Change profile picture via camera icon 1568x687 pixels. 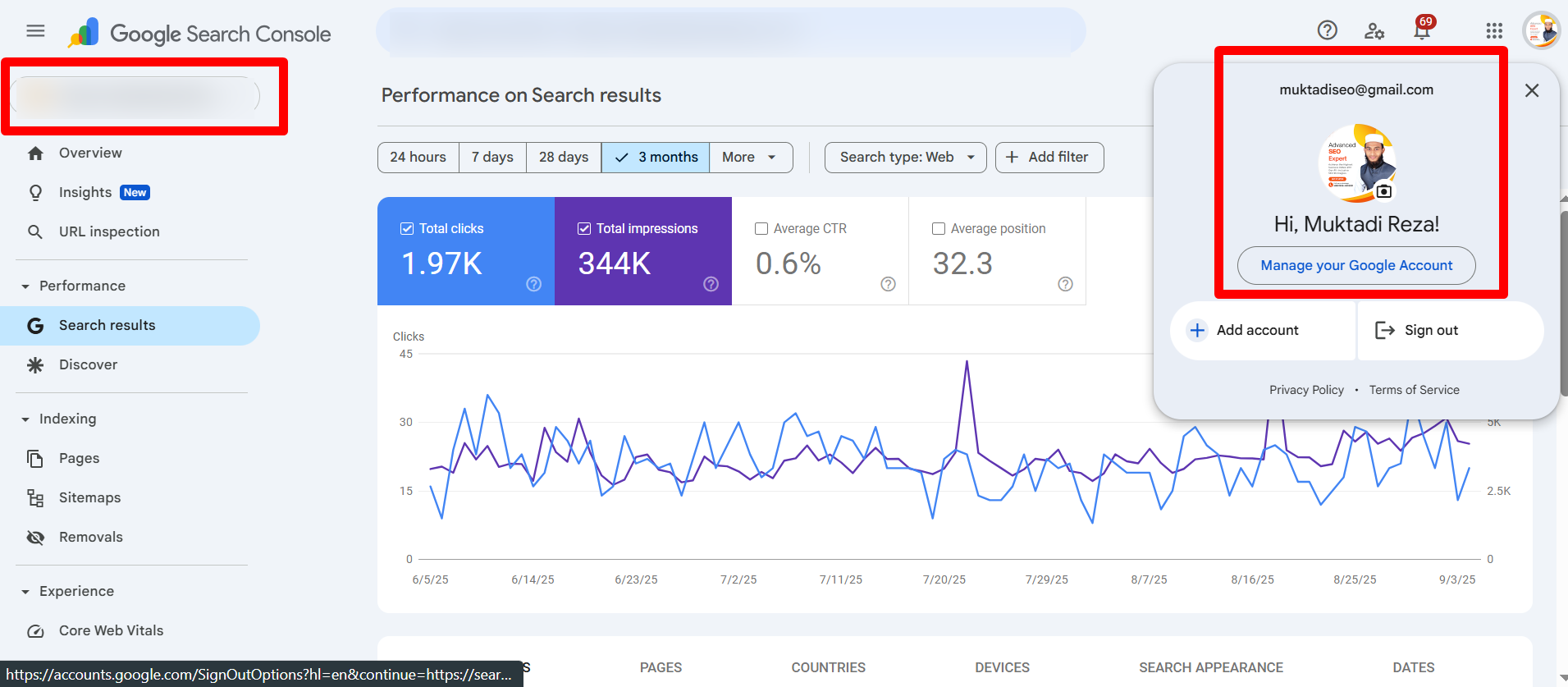[1384, 191]
